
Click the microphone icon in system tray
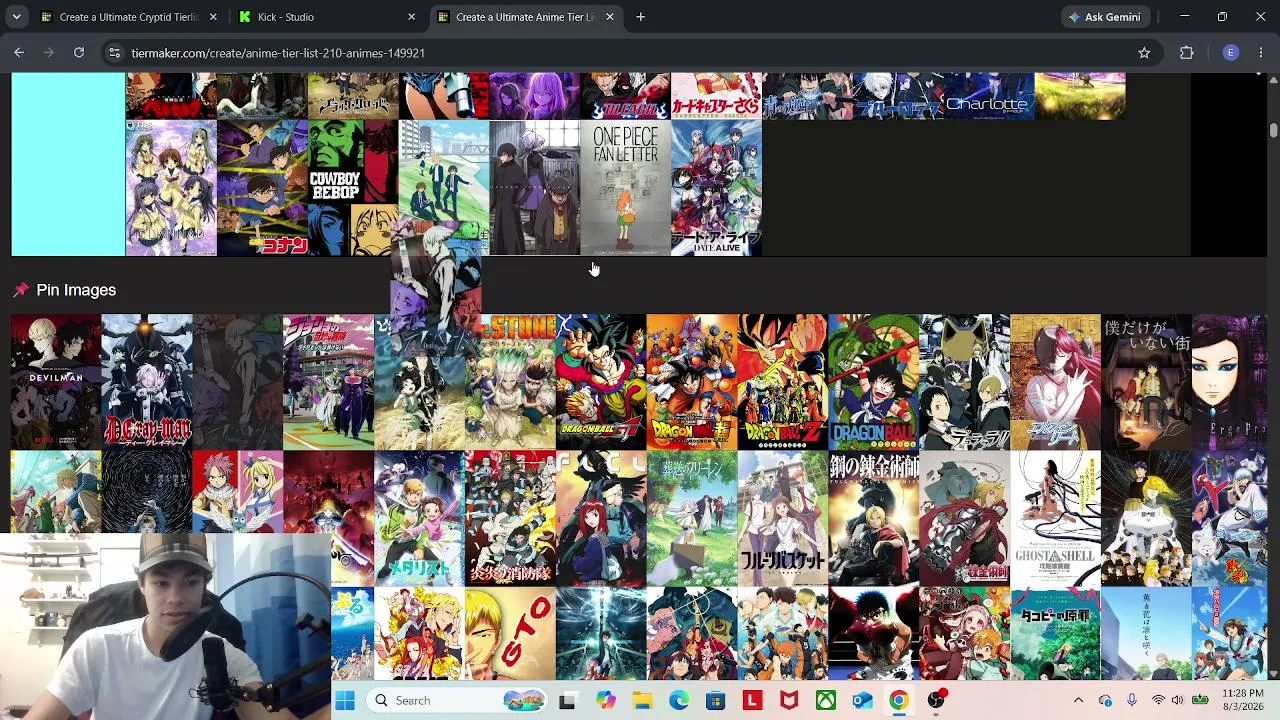1131,701
